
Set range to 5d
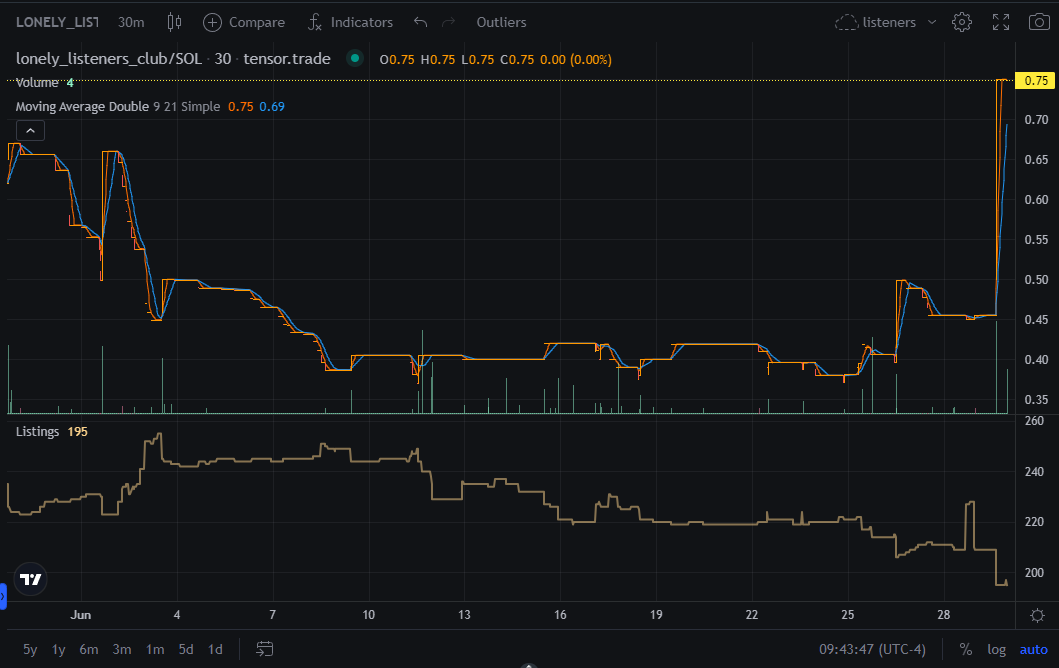pyautogui.click(x=186, y=649)
